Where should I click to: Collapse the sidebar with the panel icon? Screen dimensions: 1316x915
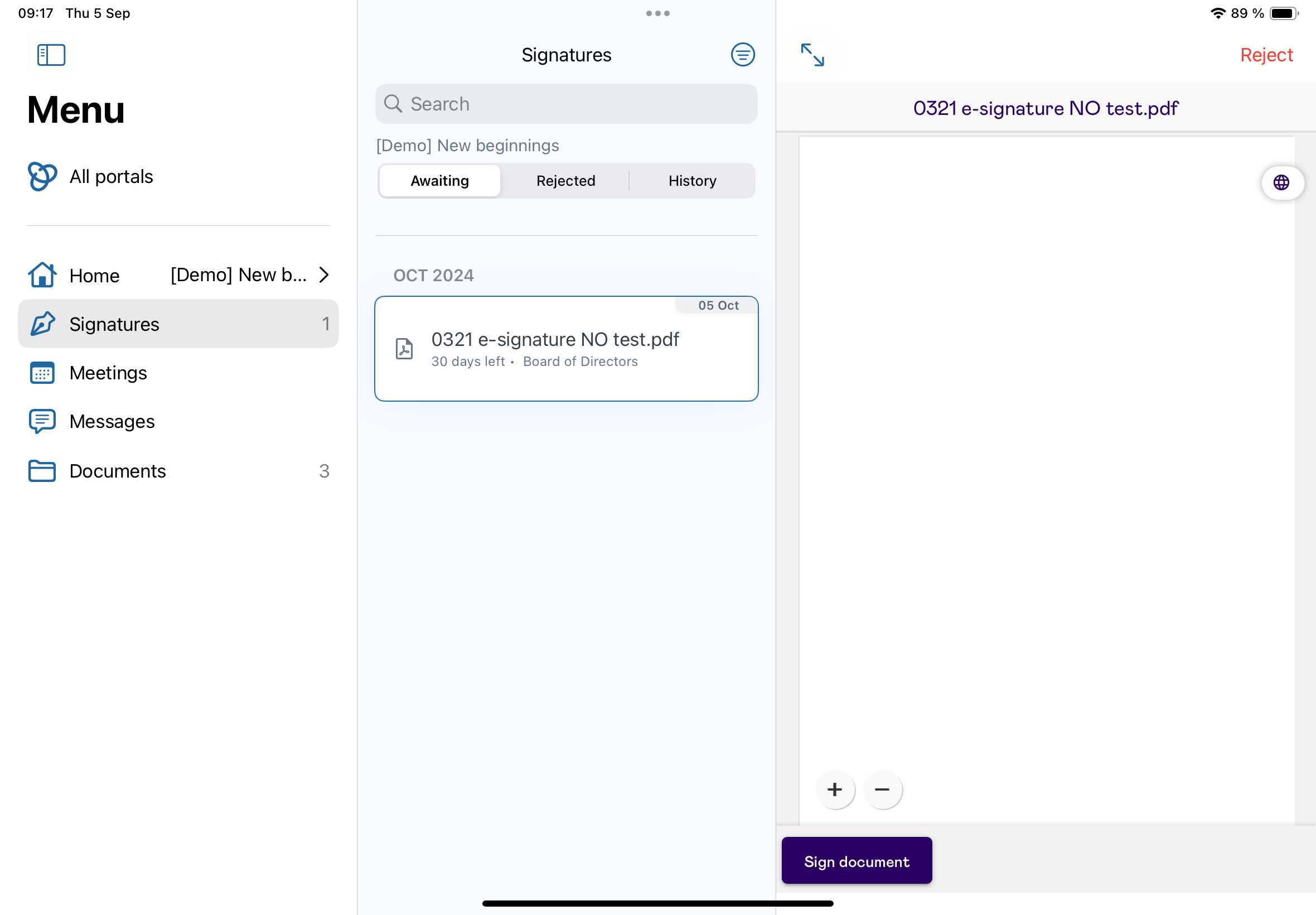[x=50, y=55]
